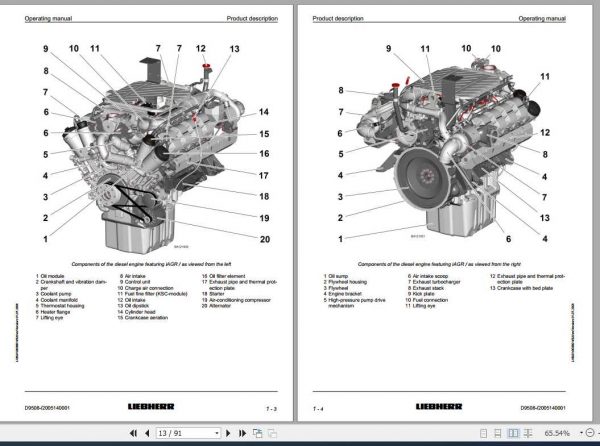Click page number '7 - 4' in right footer
The width and height of the screenshot is (600, 446).
[318, 409]
